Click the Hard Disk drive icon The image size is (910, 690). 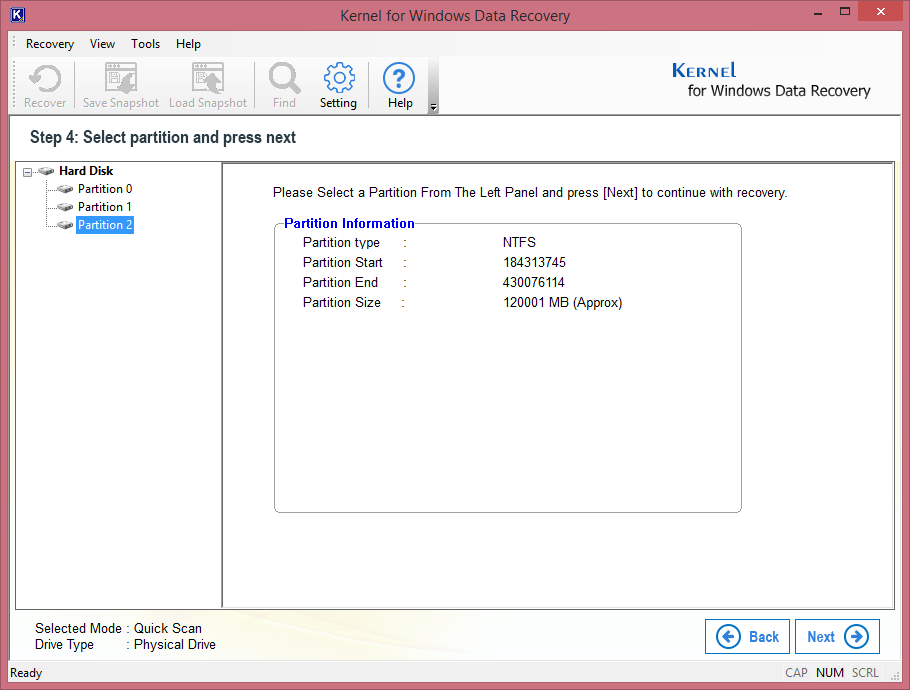(46, 171)
